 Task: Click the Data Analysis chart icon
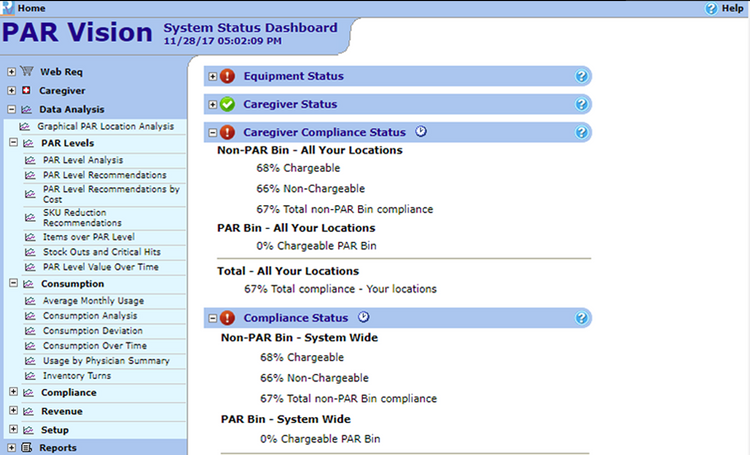coord(26,110)
